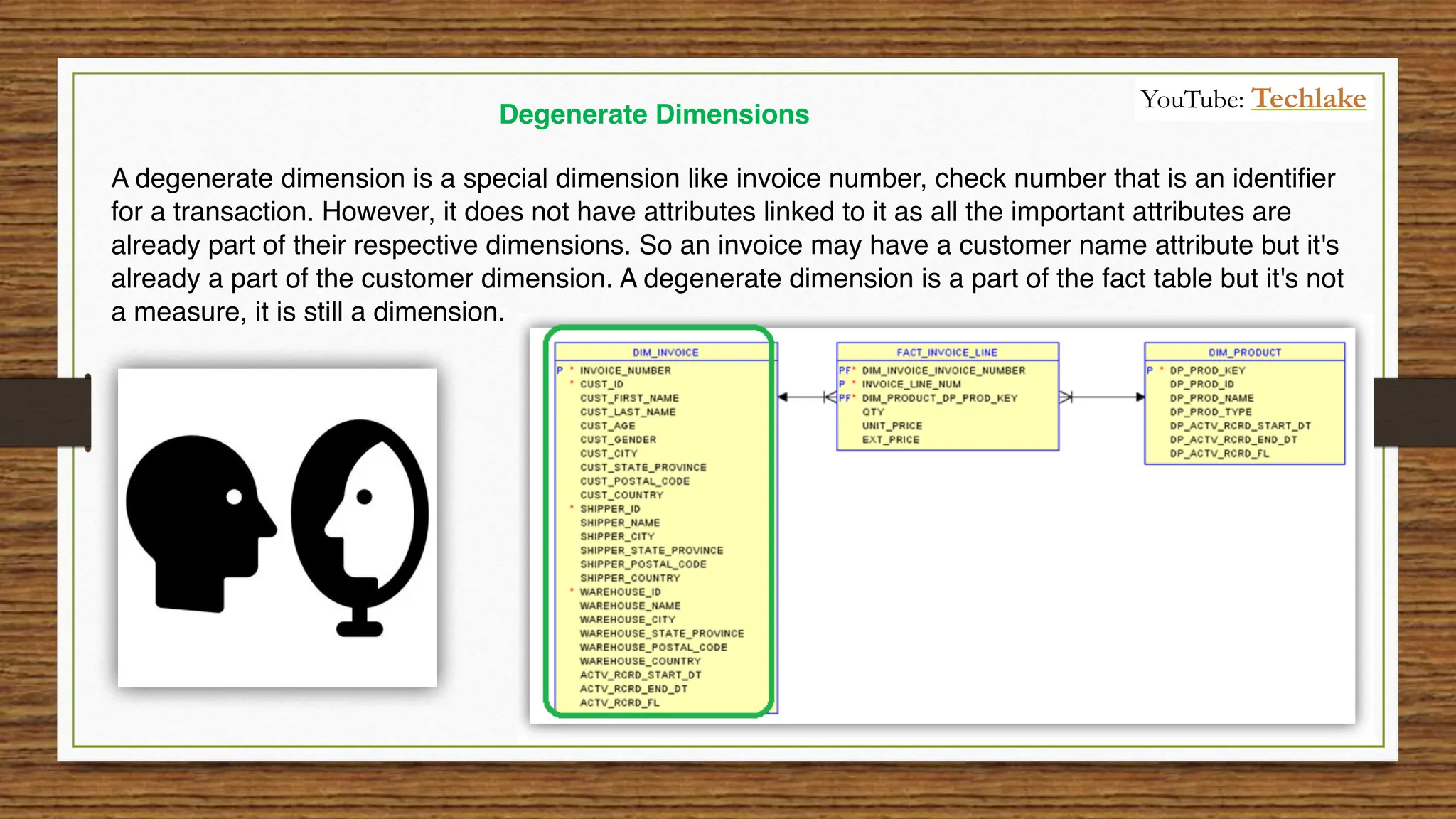Screen dimensions: 1456x819
Task: Click the FACT_INVOICE_LINE table header
Action: point(947,353)
